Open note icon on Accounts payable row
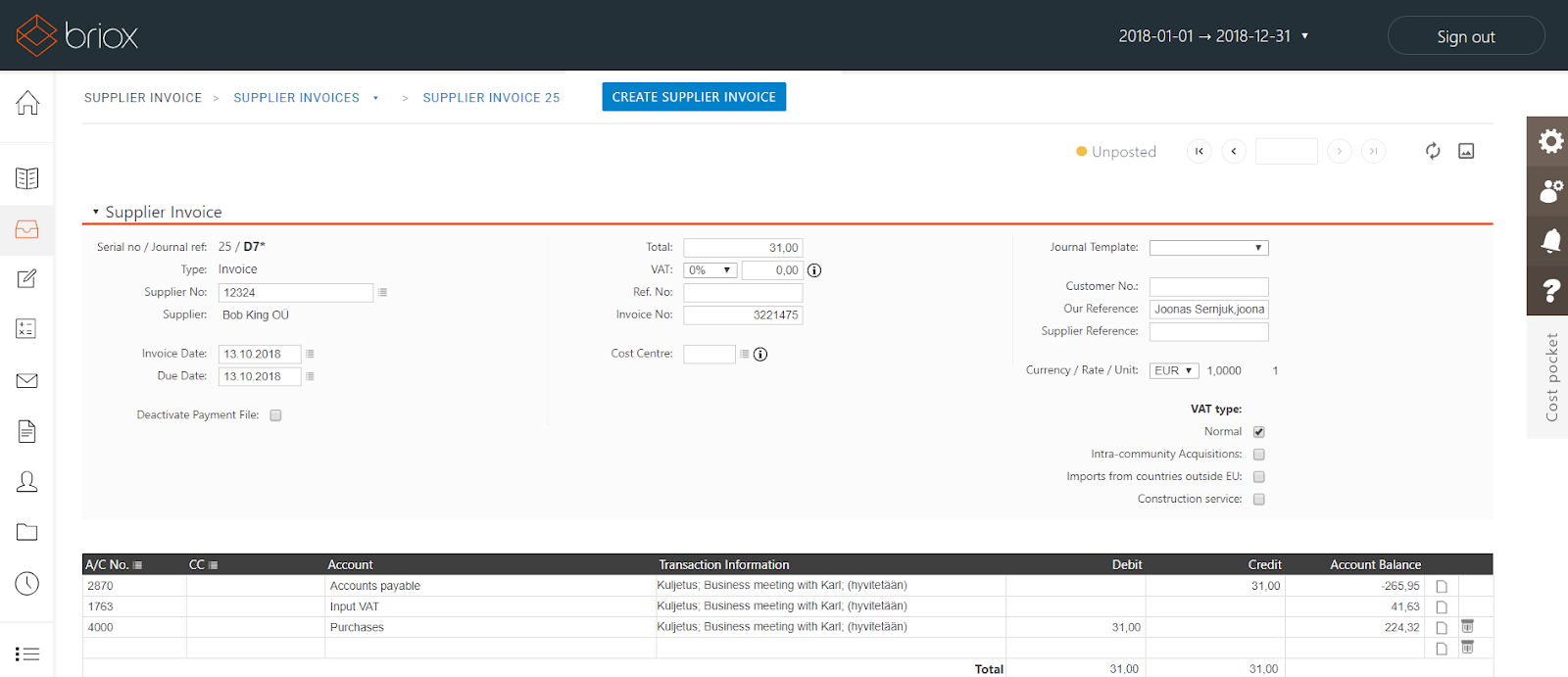The width and height of the screenshot is (1568, 677). (1442, 586)
